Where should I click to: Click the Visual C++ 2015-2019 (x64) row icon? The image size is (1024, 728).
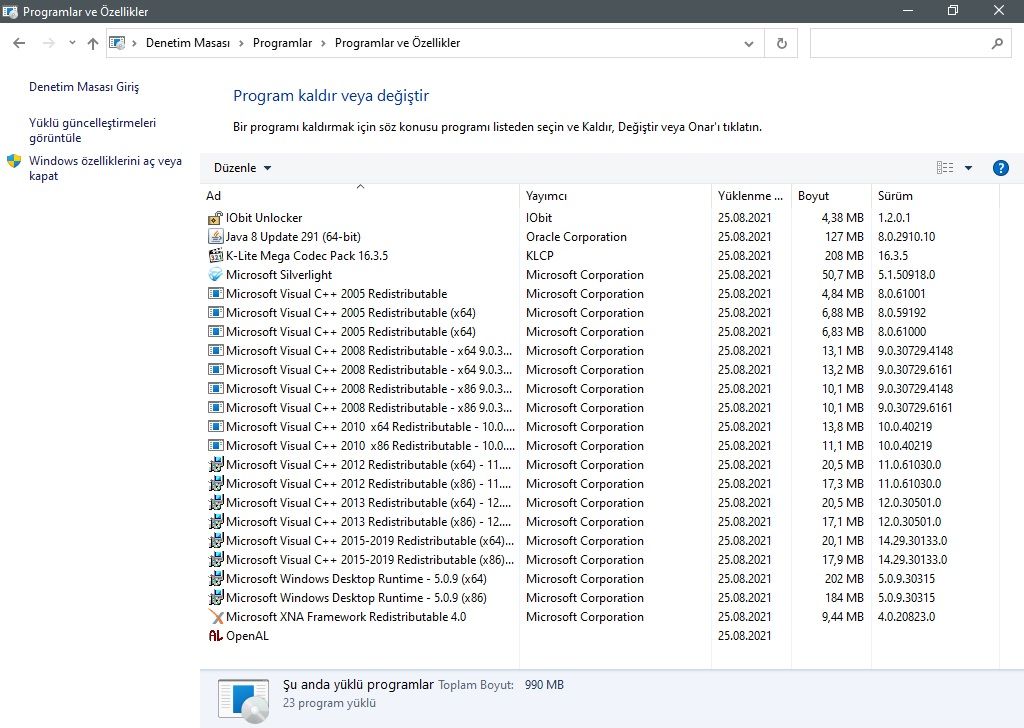pos(216,541)
